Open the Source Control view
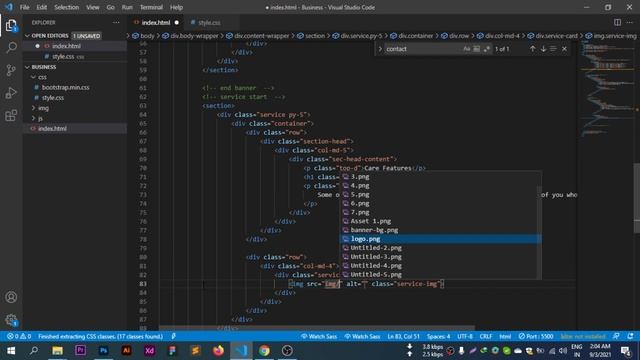Screen dimensions: 640x360 (x=11, y=70)
